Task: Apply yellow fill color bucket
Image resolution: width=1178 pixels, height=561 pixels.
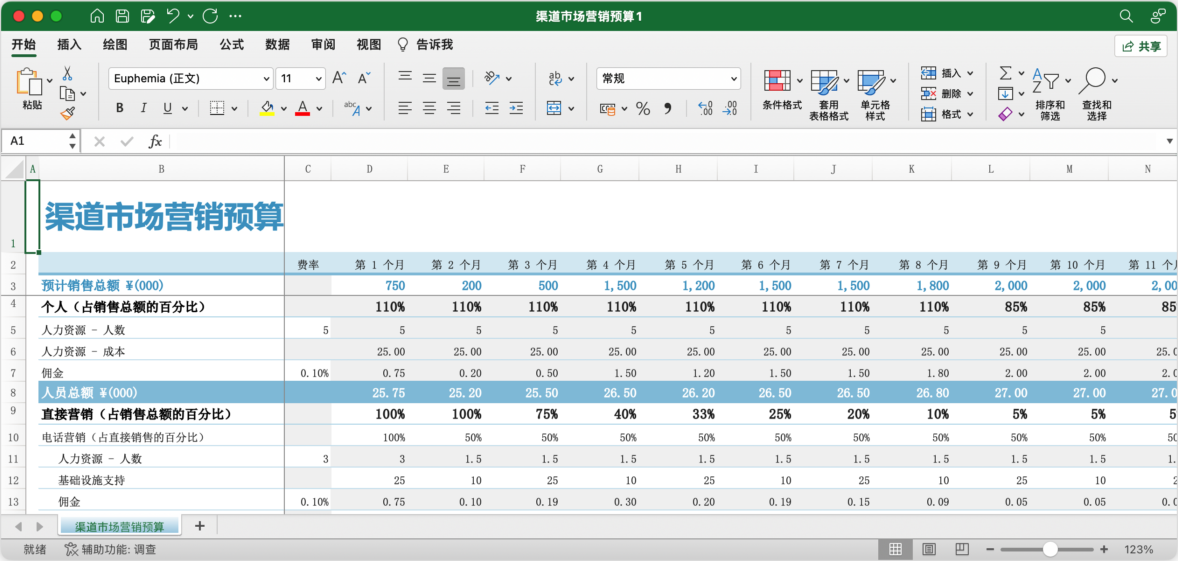Action: (267, 109)
